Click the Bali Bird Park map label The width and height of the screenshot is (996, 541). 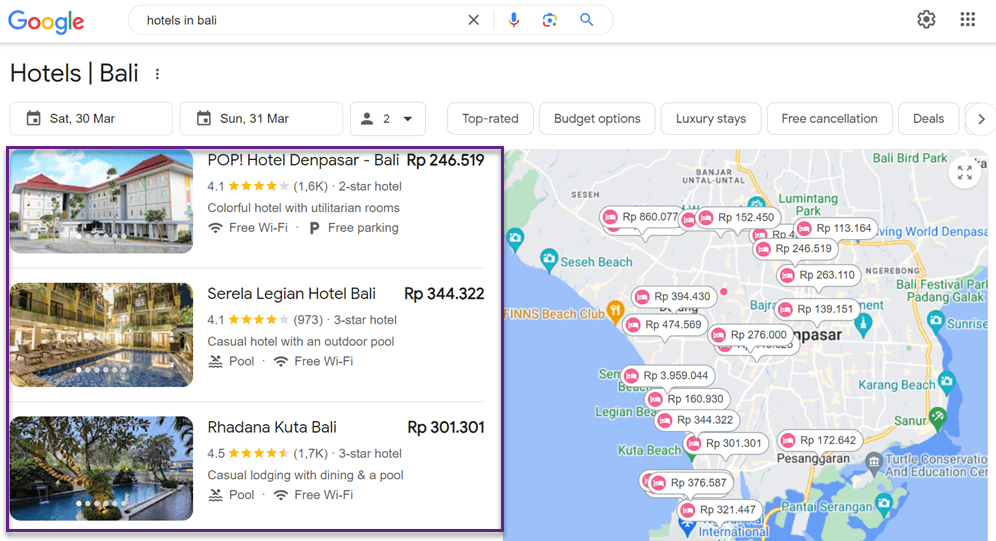[910, 158]
